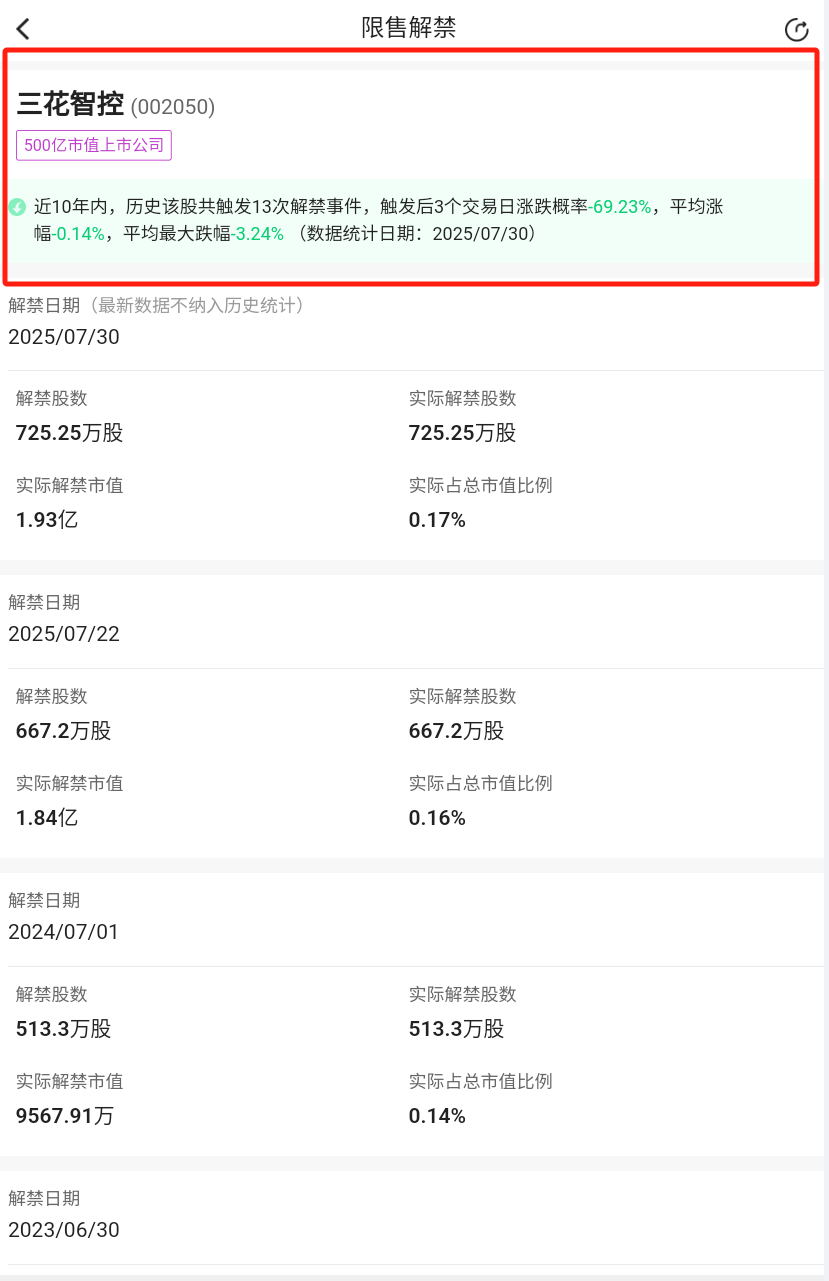Select the 2025/07/30 unlock date entry
829x1281 pixels.
(x=64, y=337)
